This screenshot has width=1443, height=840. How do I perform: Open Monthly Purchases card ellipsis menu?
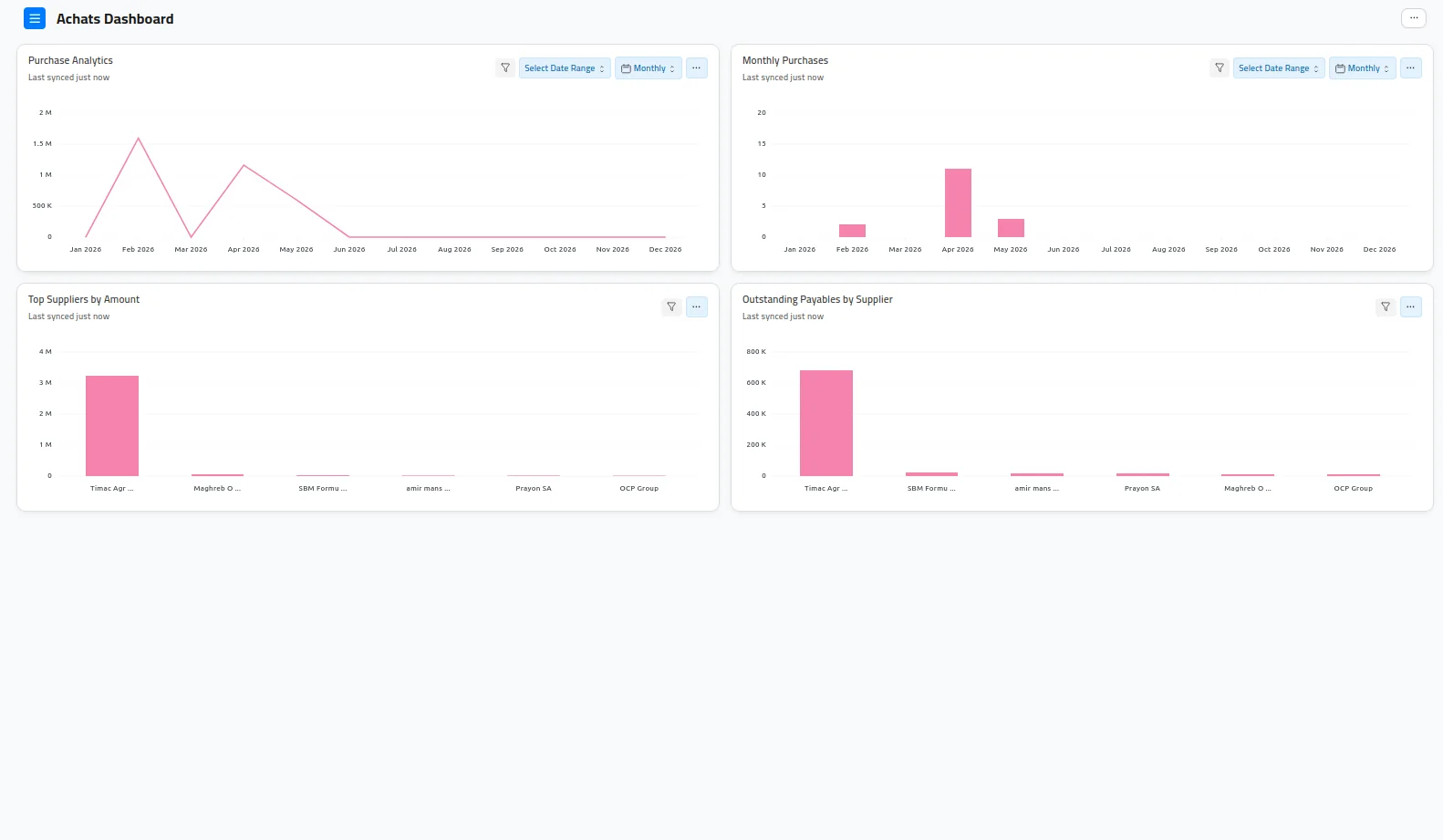click(x=1410, y=68)
